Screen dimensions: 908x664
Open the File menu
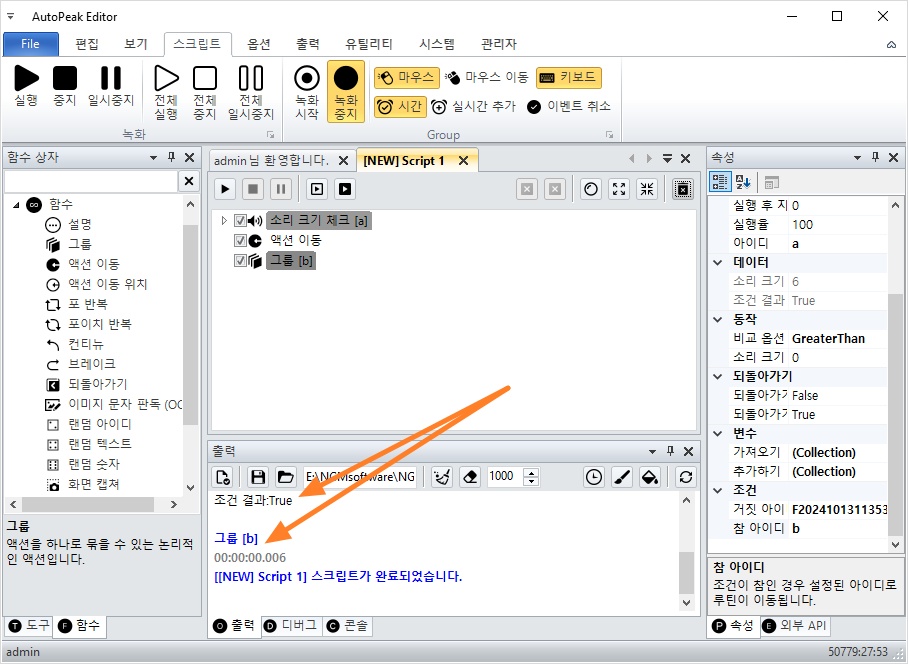(31, 44)
